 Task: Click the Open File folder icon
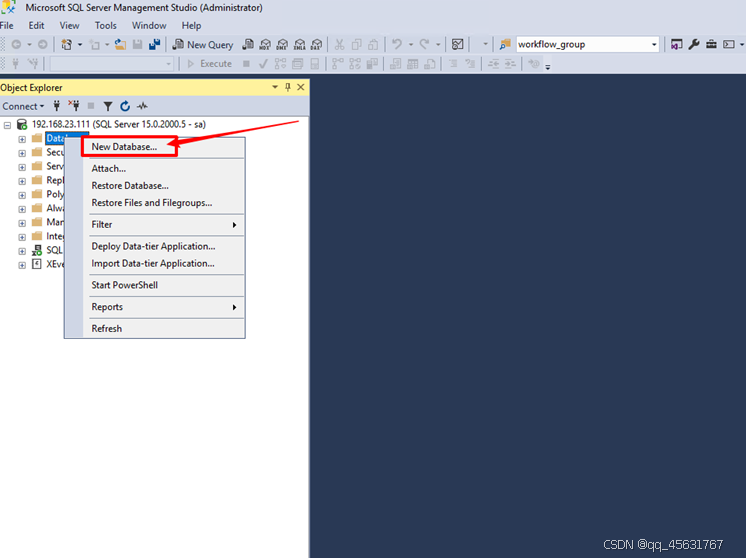tap(120, 45)
